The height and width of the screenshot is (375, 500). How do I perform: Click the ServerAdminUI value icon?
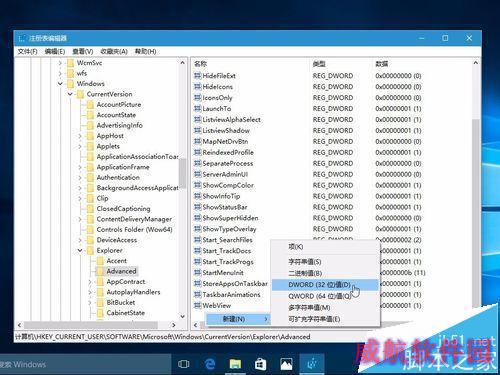pyautogui.click(x=198, y=174)
